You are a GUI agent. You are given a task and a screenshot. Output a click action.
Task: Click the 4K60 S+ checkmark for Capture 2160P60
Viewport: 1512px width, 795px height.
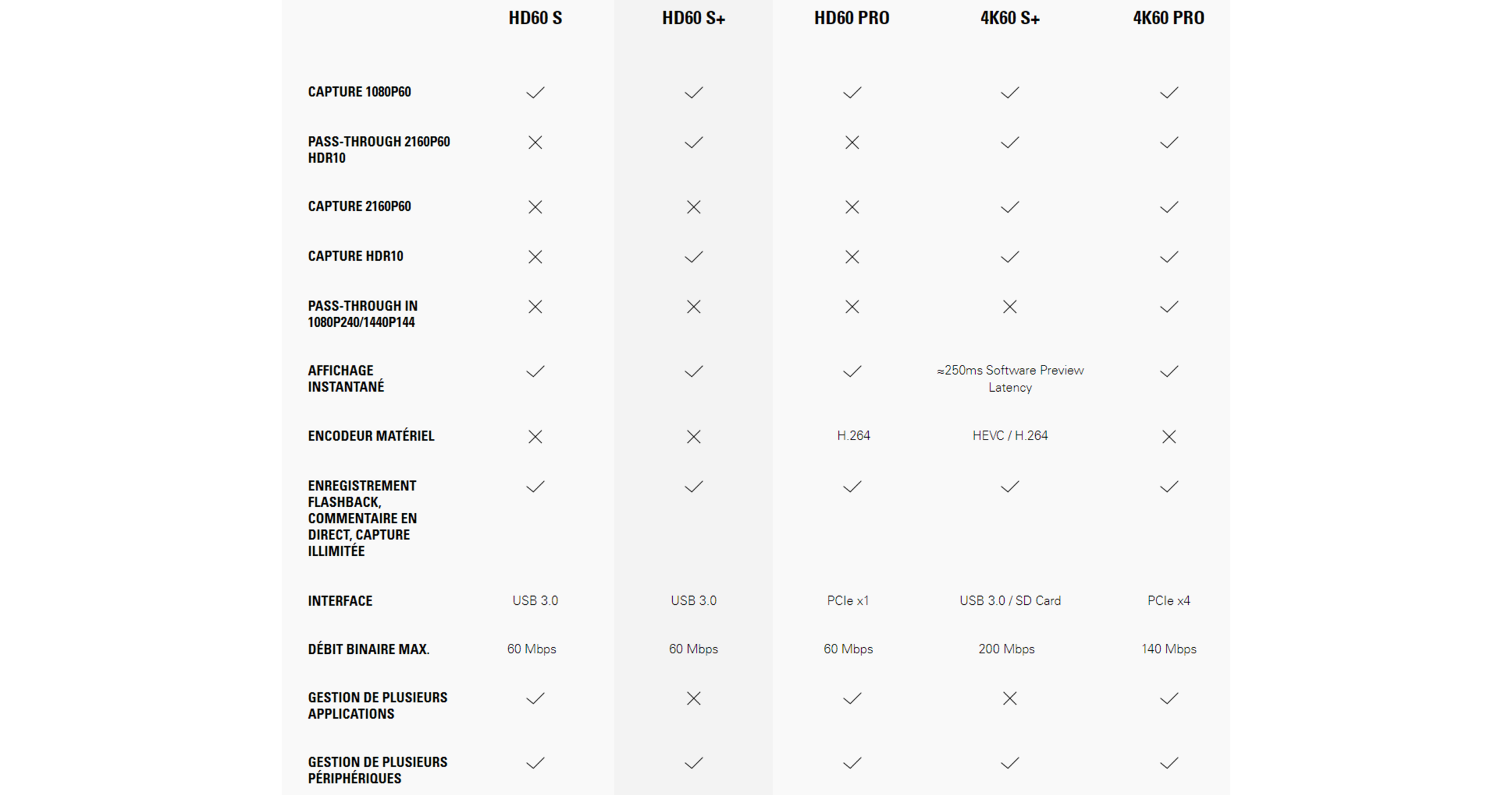pos(1010,207)
